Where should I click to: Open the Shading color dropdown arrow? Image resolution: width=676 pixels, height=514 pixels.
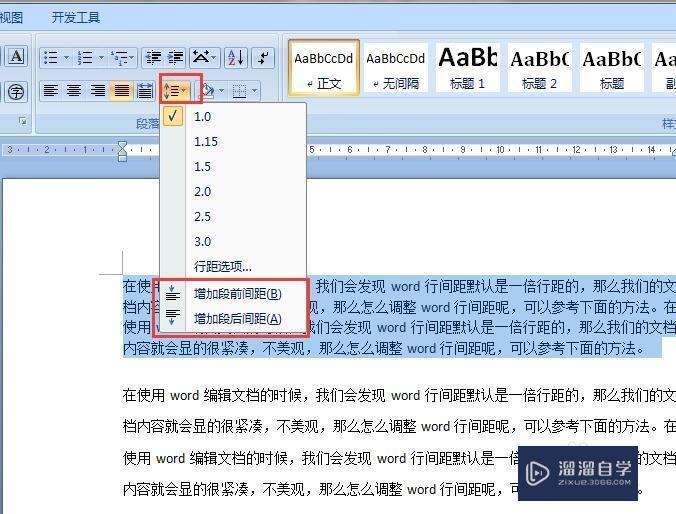click(222, 91)
